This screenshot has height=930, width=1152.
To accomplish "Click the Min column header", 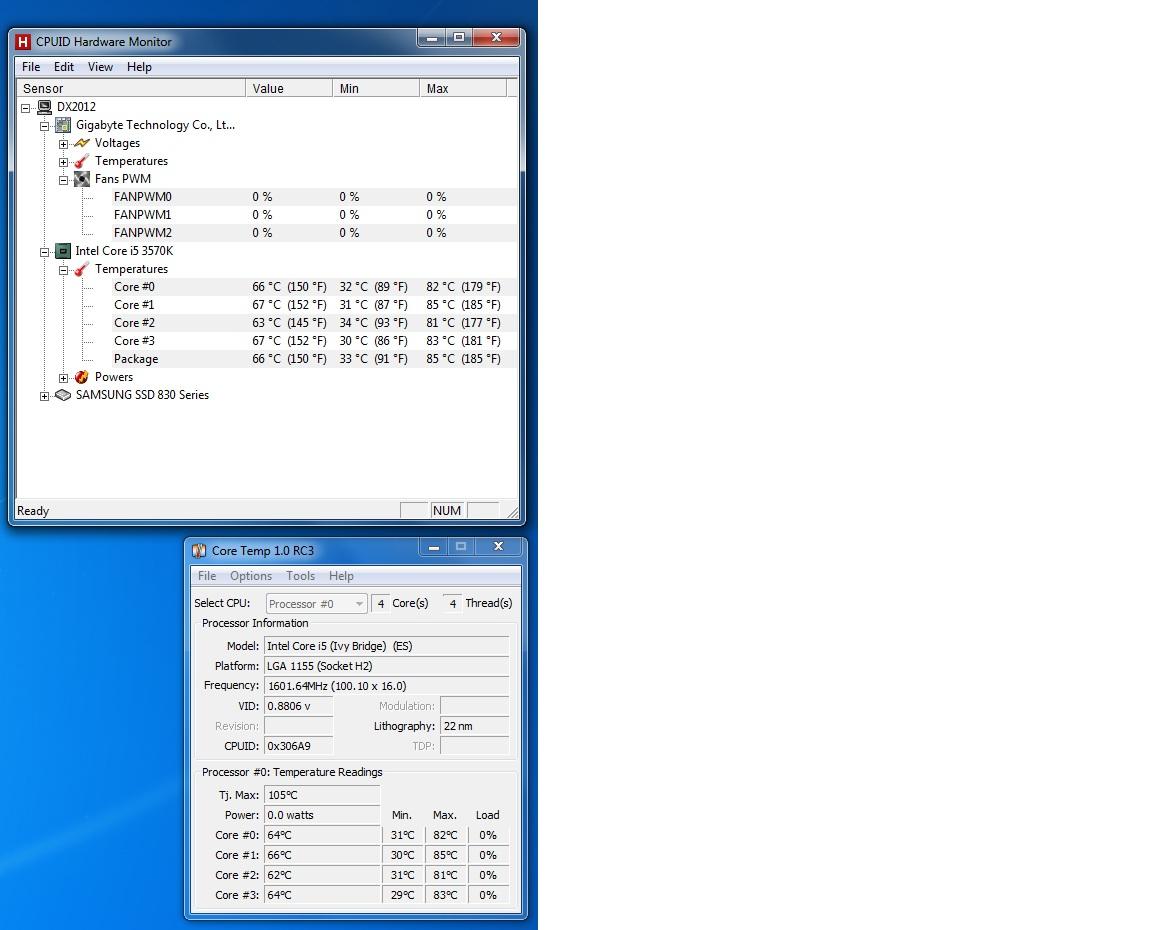I will 375,88.
